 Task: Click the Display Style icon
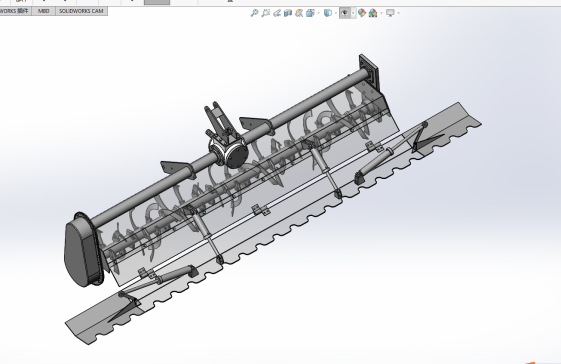(x=327, y=13)
